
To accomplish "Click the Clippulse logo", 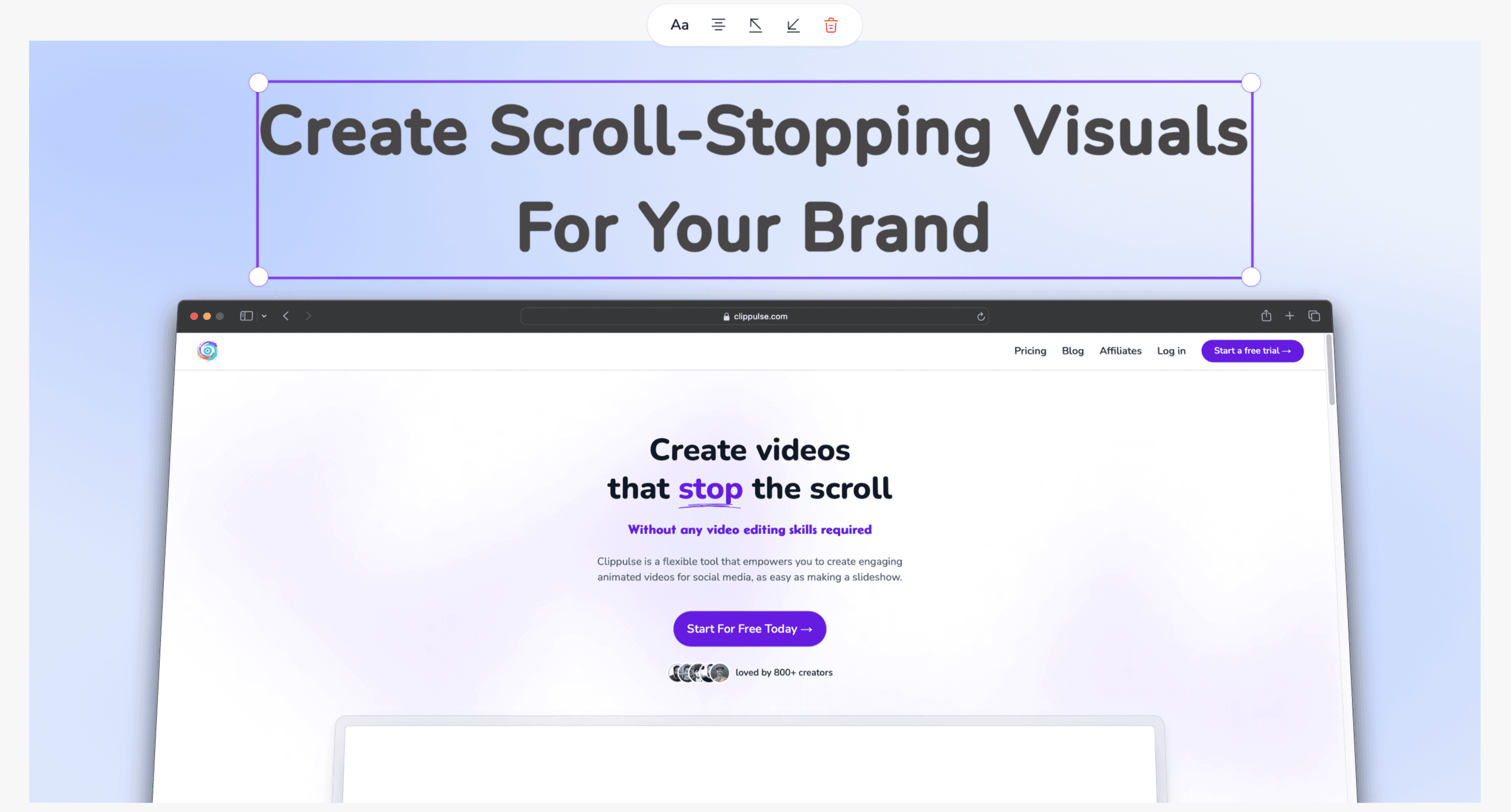I will (207, 351).
